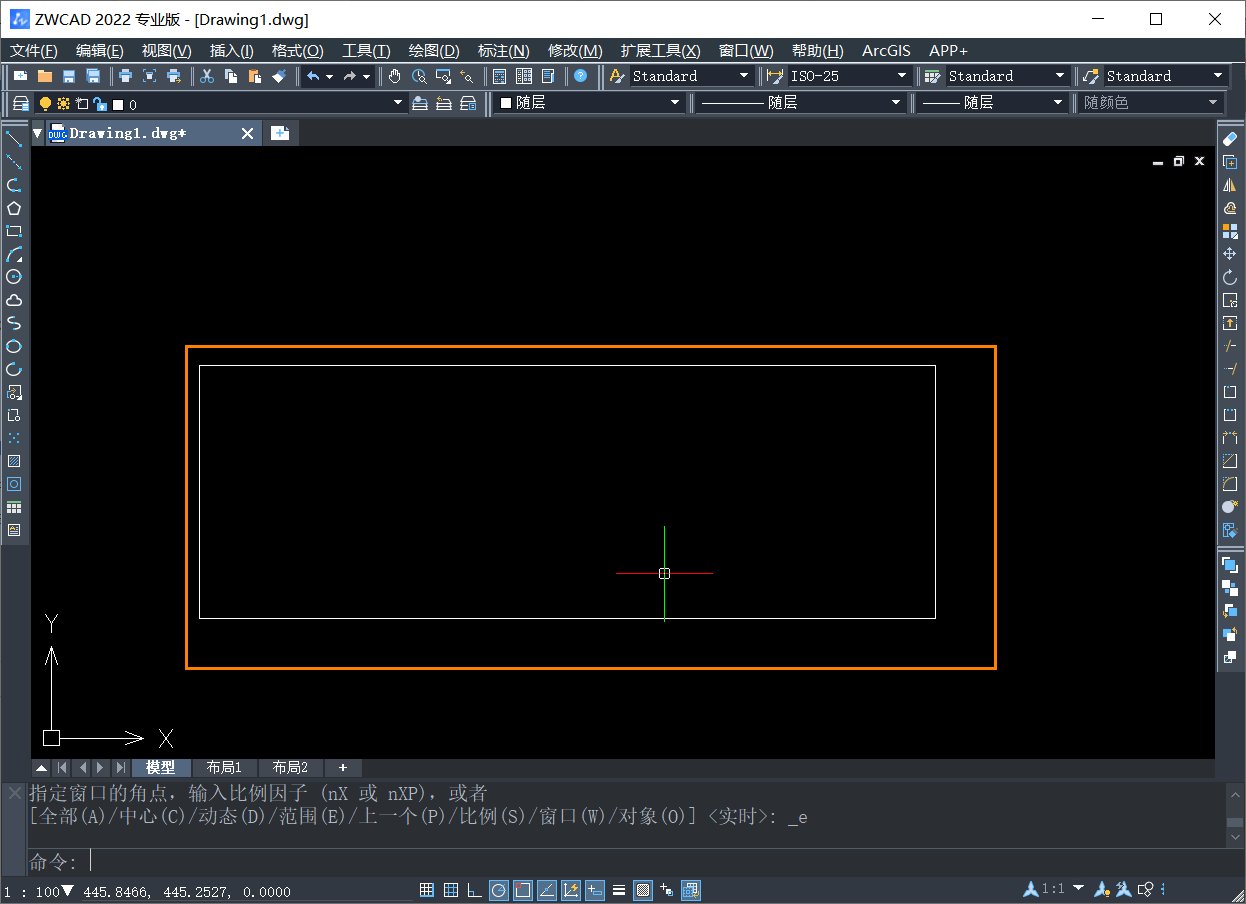Image resolution: width=1246 pixels, height=904 pixels.
Task: Click the Save icon in toolbar
Action: (x=68, y=76)
